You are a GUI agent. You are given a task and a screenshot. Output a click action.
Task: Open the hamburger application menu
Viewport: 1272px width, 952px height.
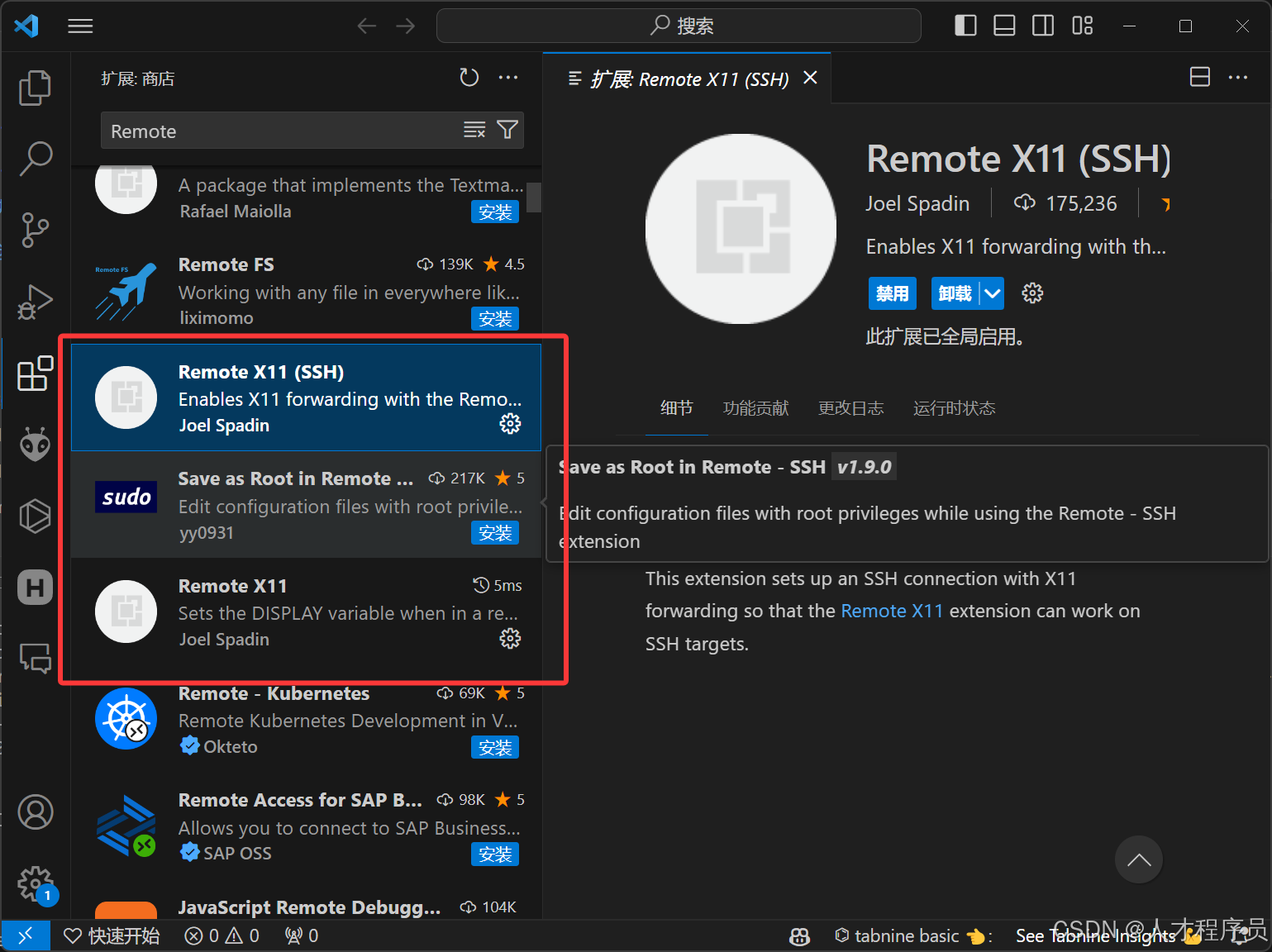click(80, 26)
